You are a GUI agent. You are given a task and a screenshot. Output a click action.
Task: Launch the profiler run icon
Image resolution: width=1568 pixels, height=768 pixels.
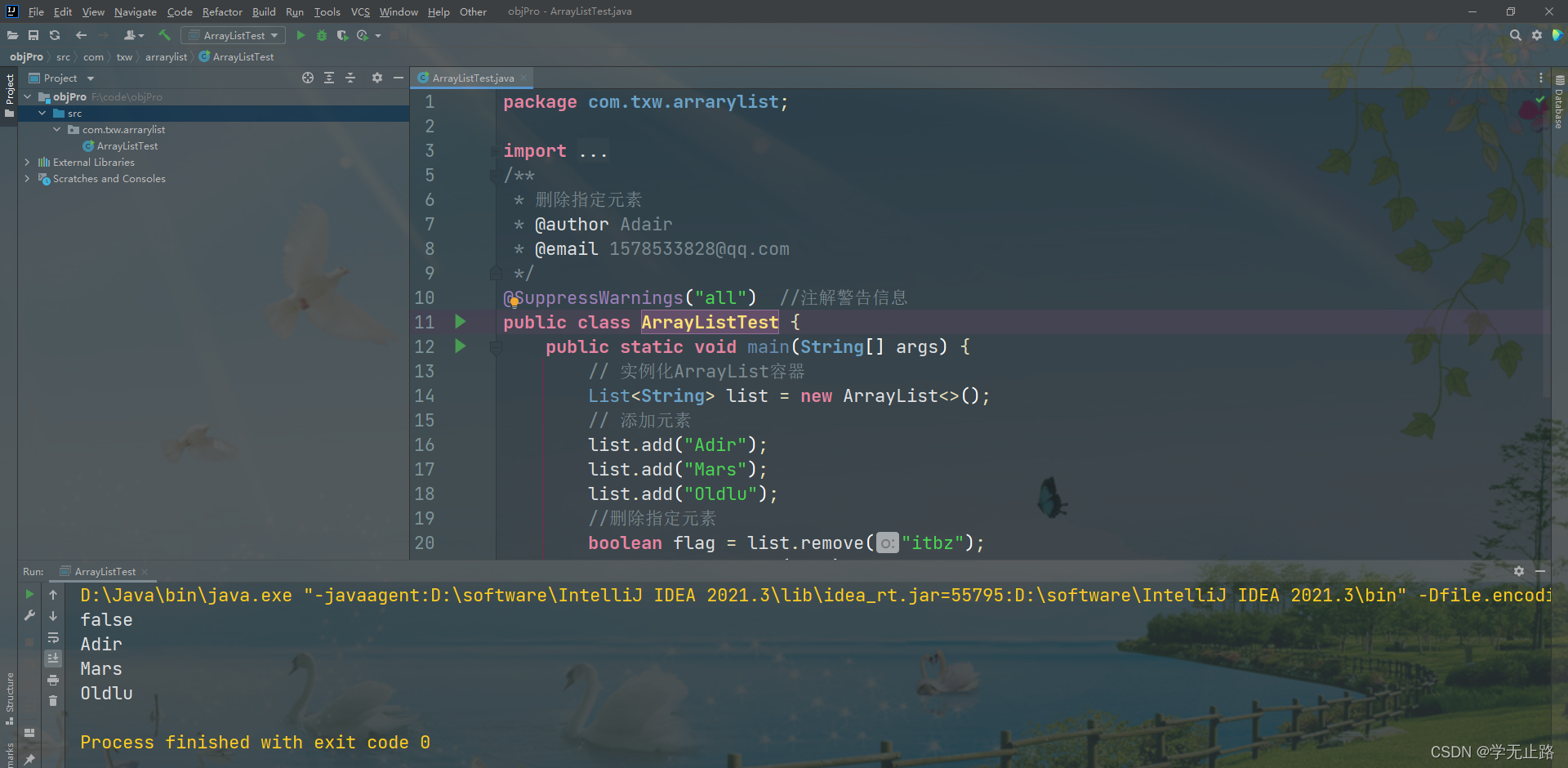click(x=363, y=35)
